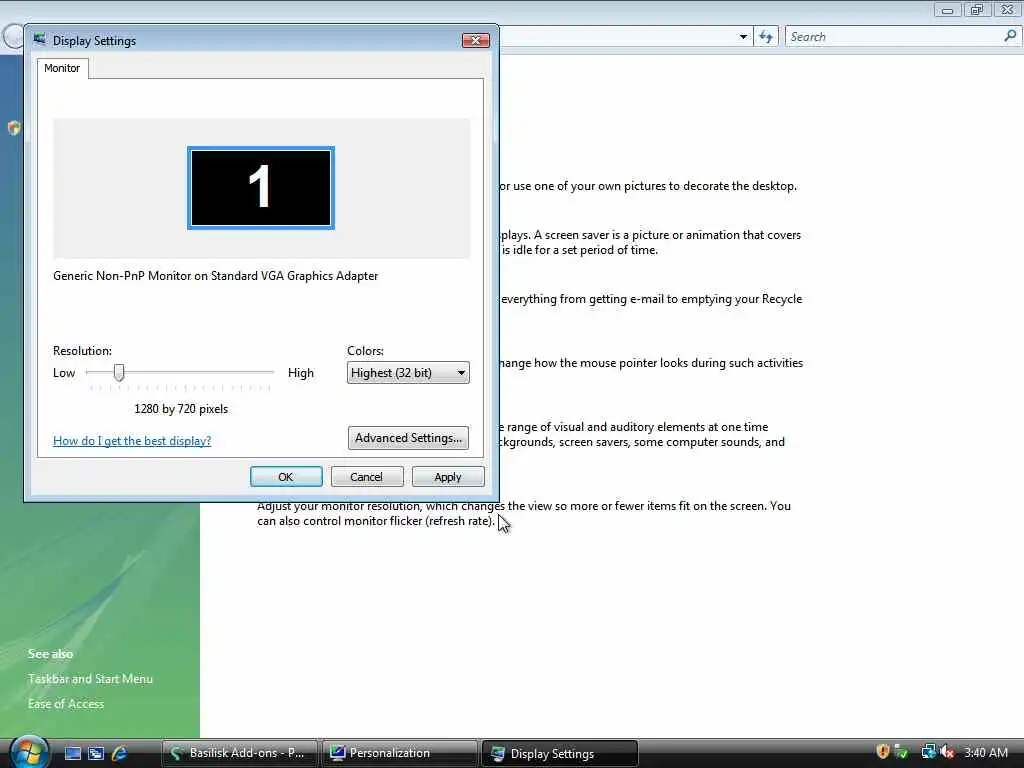Click the refresh button beside the address bar
1024x768 pixels.
766,37
